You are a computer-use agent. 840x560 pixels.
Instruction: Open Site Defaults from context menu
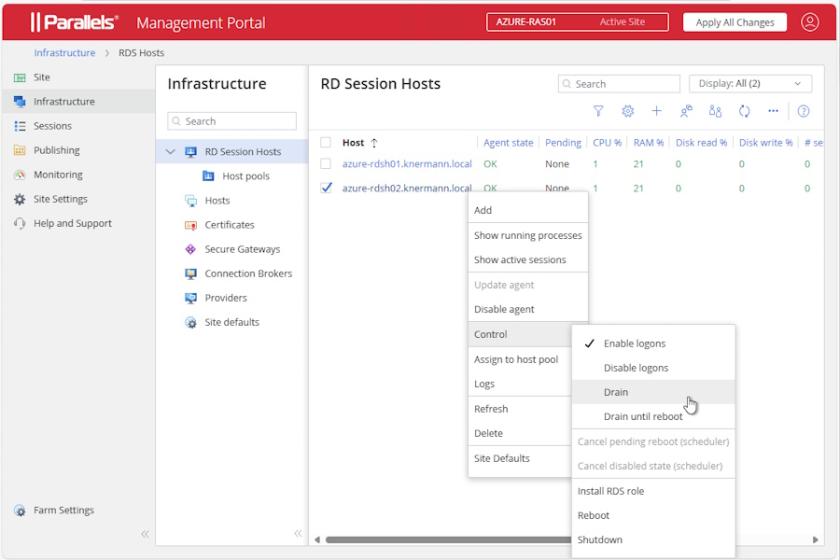pos(520,458)
